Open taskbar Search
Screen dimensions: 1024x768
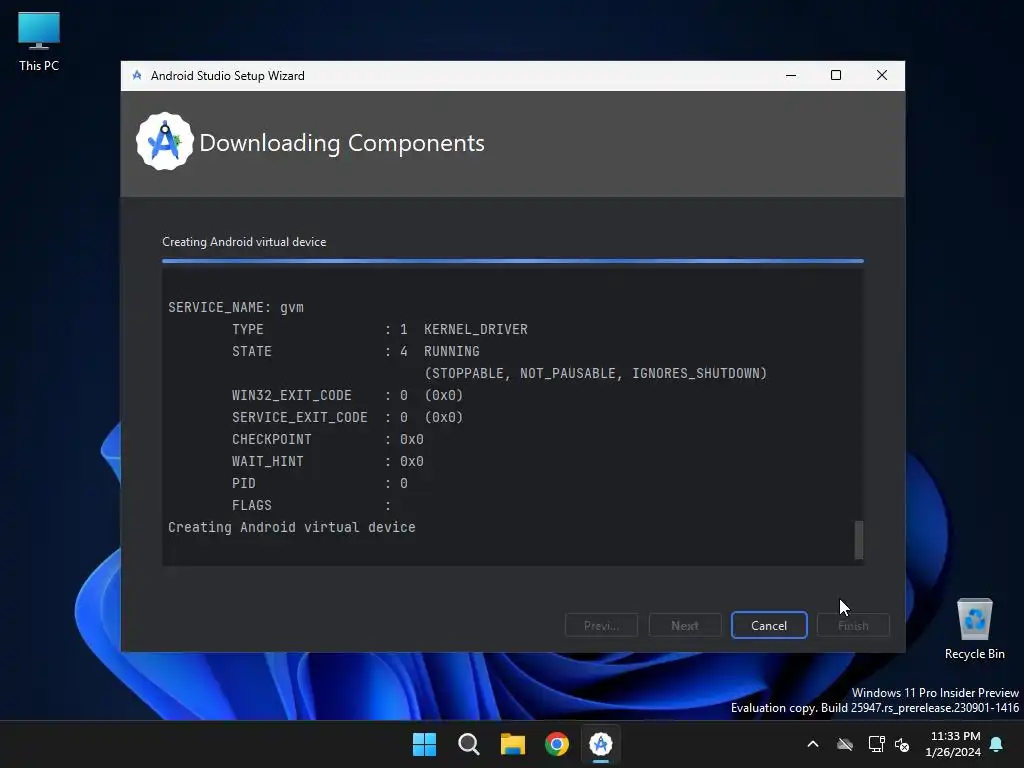click(469, 744)
